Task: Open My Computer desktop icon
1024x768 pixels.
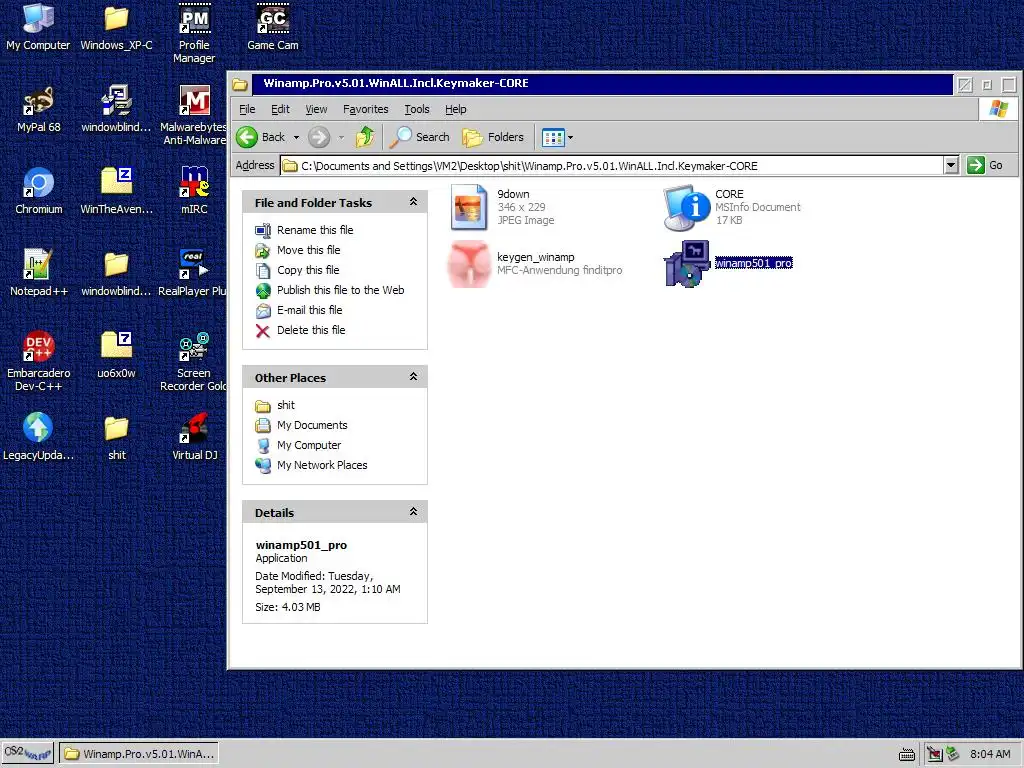Action: [38, 26]
